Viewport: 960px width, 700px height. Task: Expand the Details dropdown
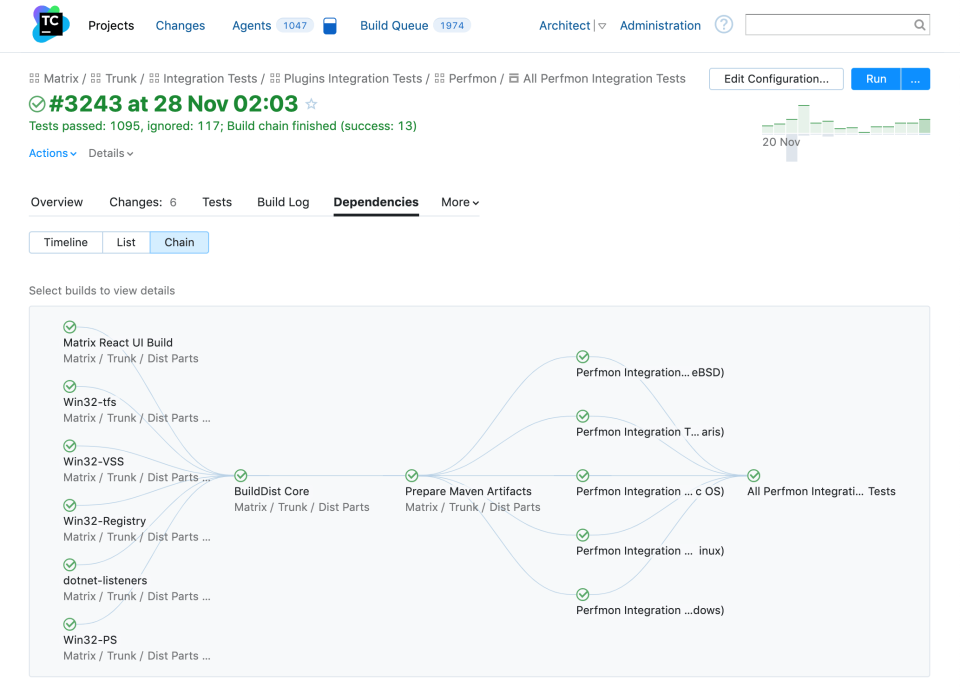(x=110, y=153)
